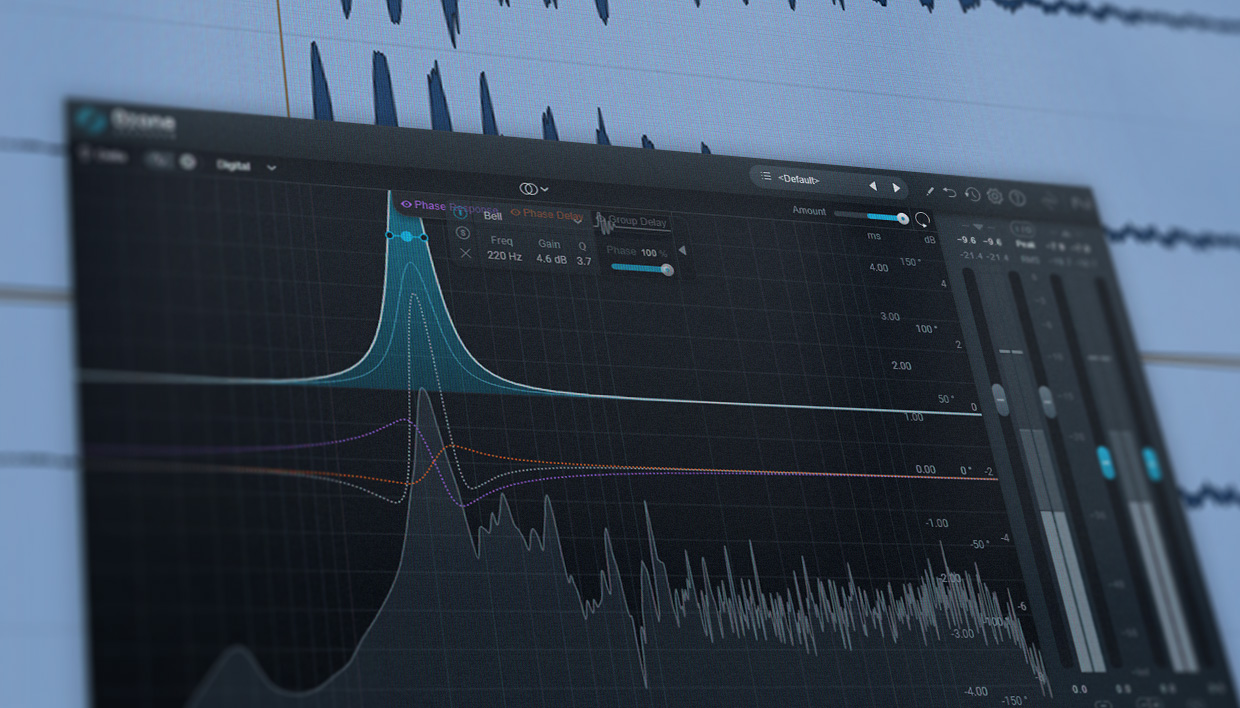The height and width of the screenshot is (708, 1240).
Task: Click the pencil edit icon
Action: click(929, 190)
